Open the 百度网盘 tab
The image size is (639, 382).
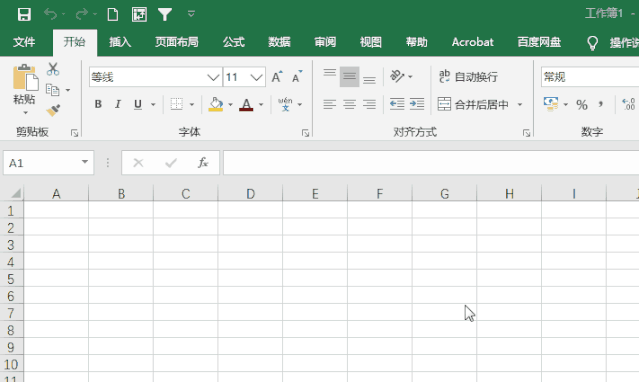539,42
